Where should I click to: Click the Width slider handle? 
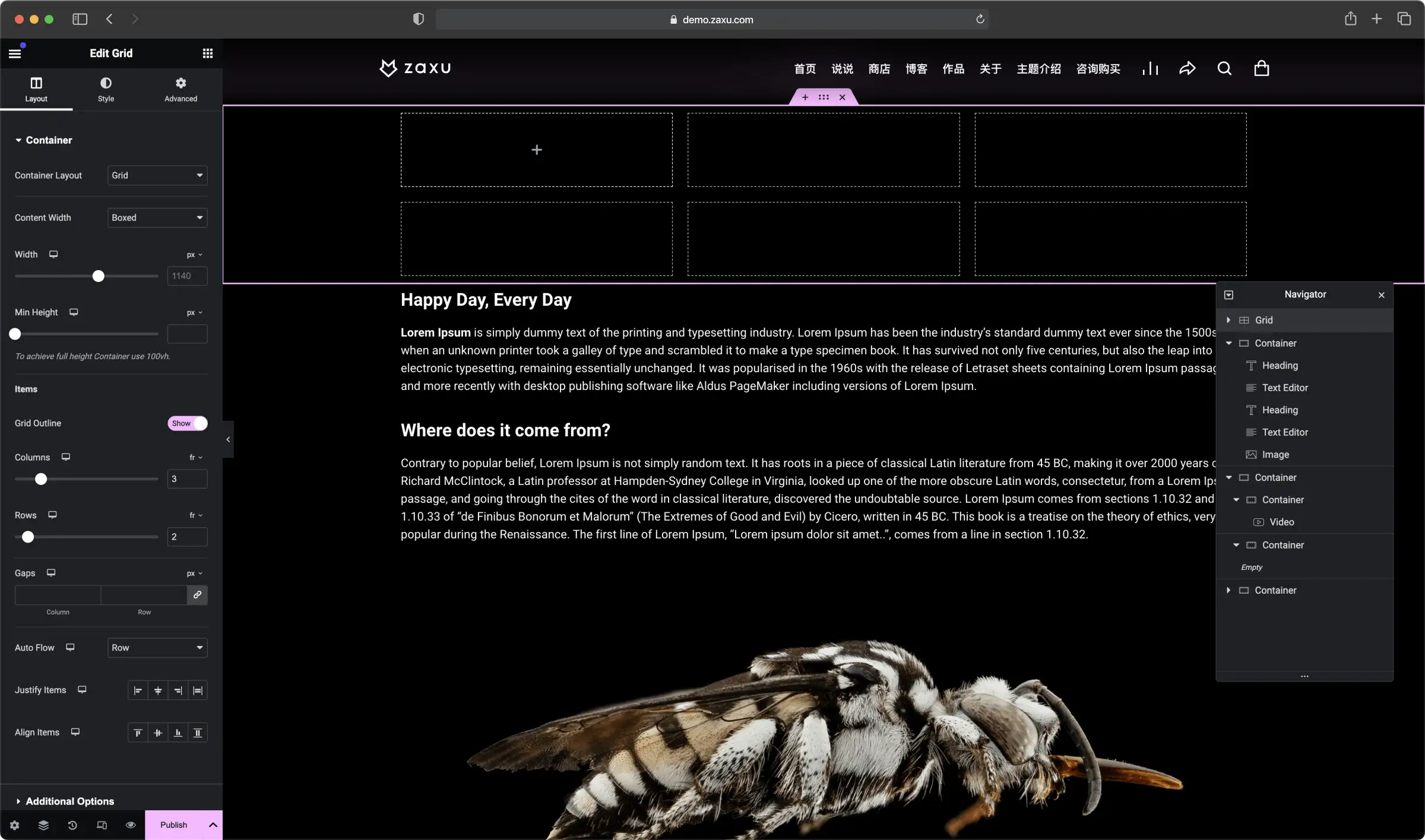click(99, 277)
